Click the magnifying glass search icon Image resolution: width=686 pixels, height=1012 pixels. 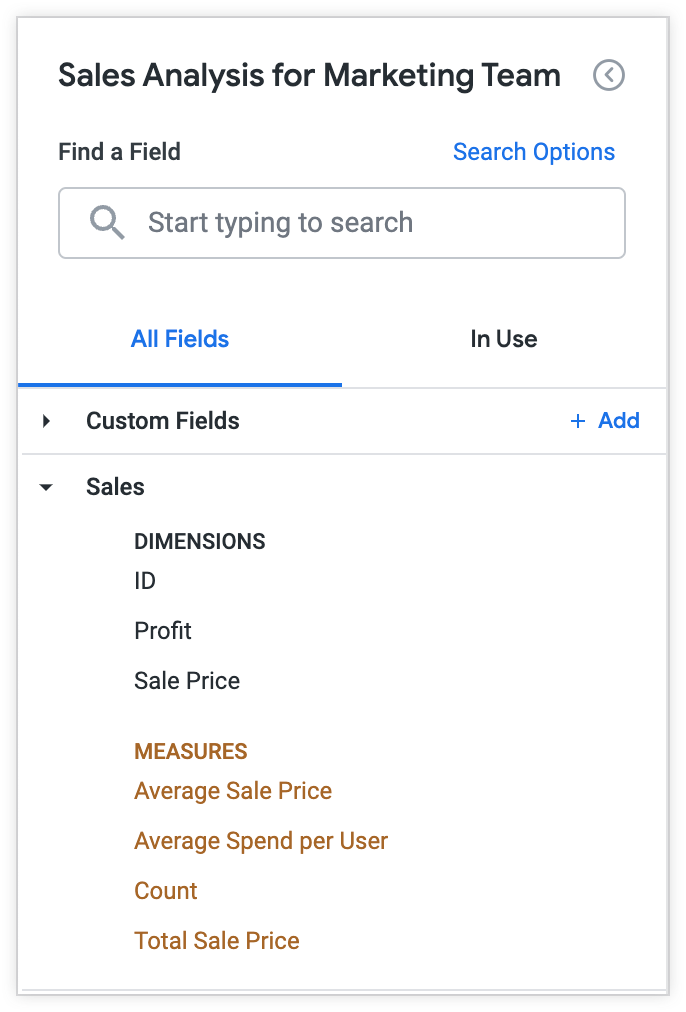[106, 222]
